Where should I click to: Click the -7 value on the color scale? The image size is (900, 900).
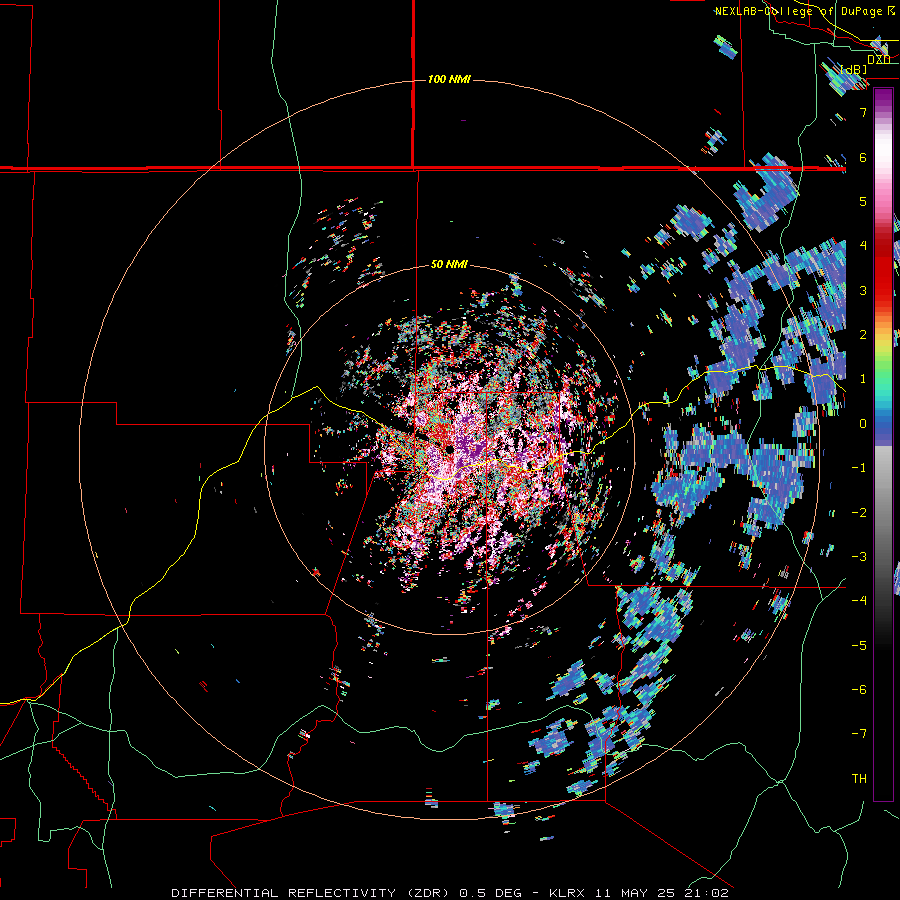pos(859,734)
